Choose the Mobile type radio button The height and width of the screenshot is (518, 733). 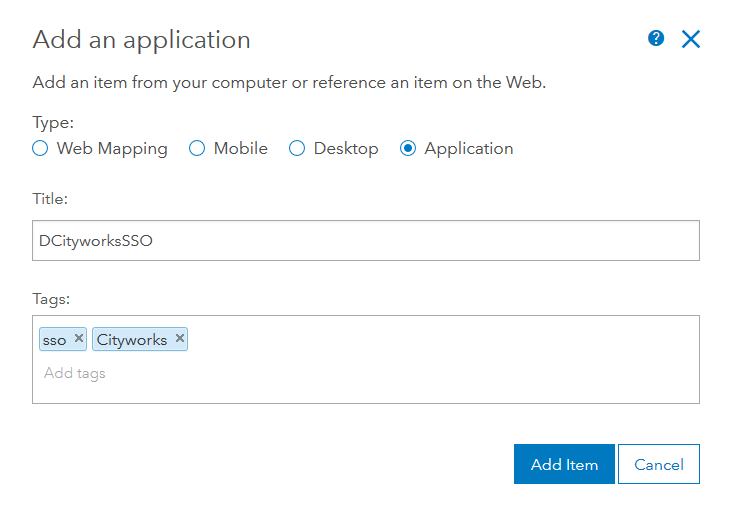tap(197, 148)
